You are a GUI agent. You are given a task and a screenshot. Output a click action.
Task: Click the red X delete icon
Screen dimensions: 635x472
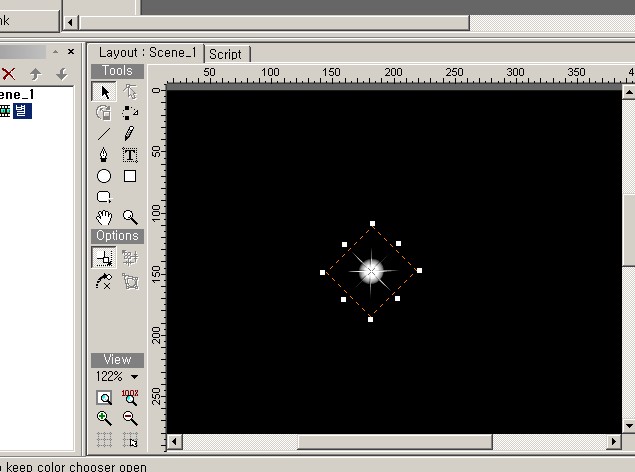point(9,74)
